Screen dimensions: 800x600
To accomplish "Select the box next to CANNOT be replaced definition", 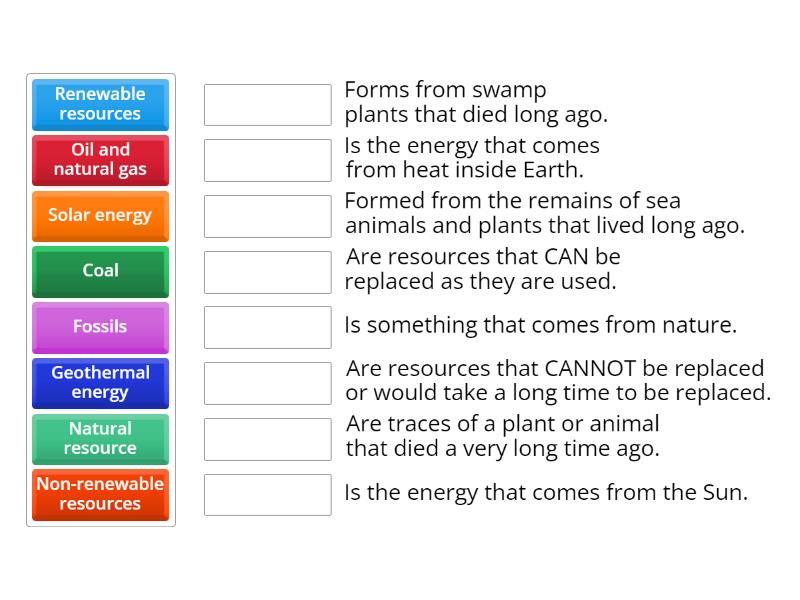I will [x=267, y=383].
